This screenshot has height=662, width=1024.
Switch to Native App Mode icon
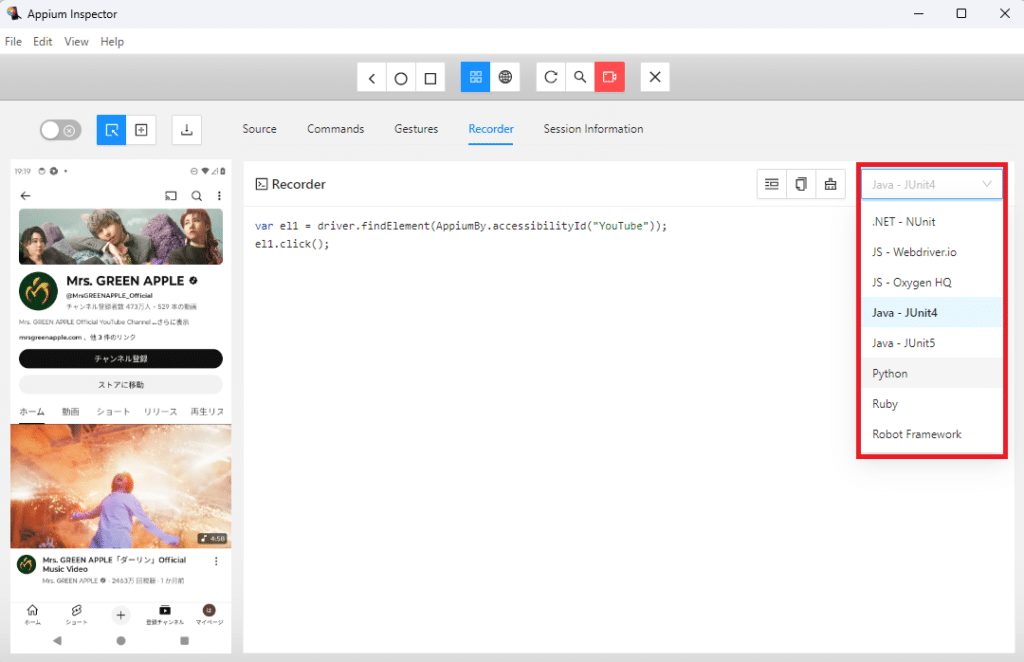pyautogui.click(x=475, y=78)
